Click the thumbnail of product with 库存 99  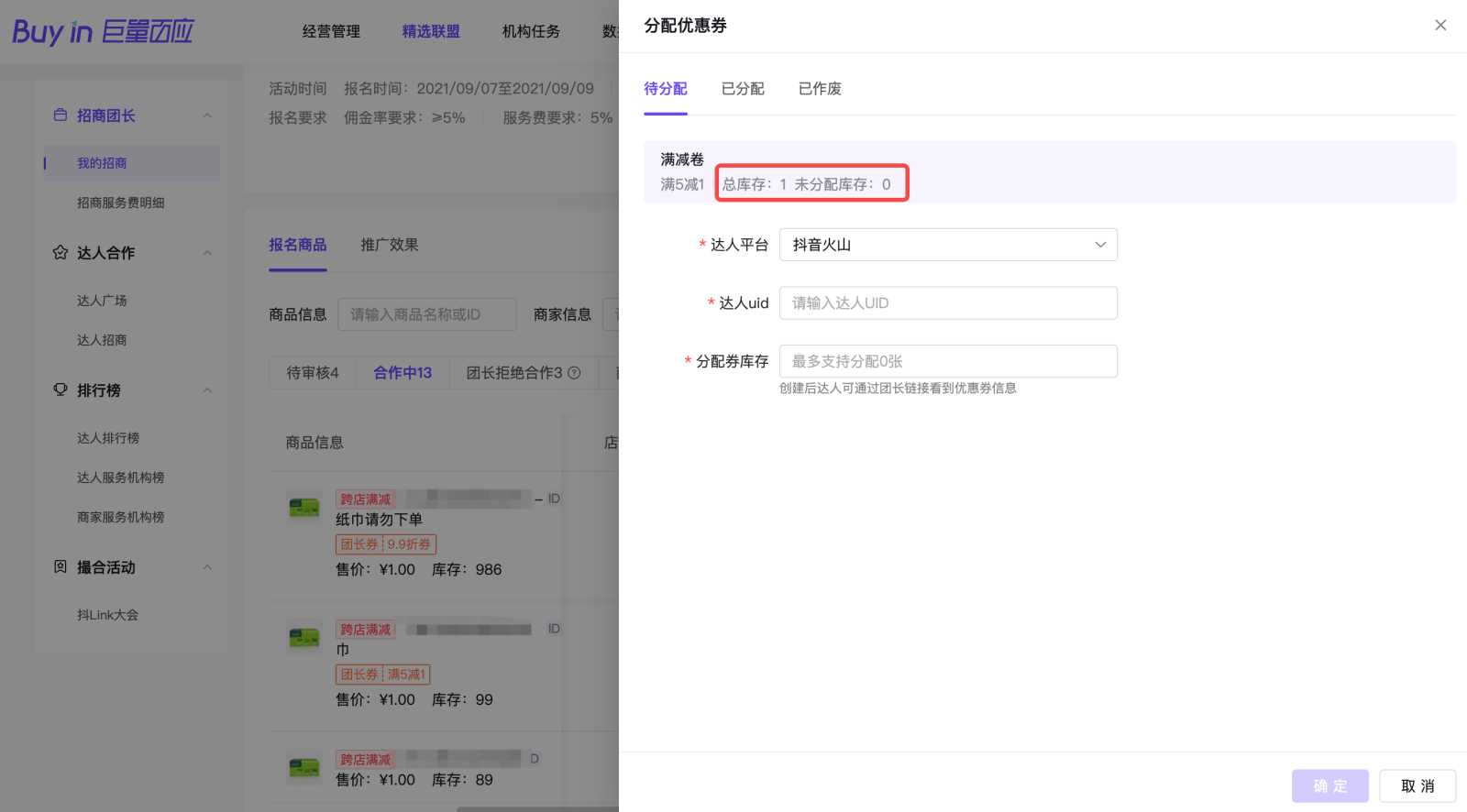click(304, 636)
